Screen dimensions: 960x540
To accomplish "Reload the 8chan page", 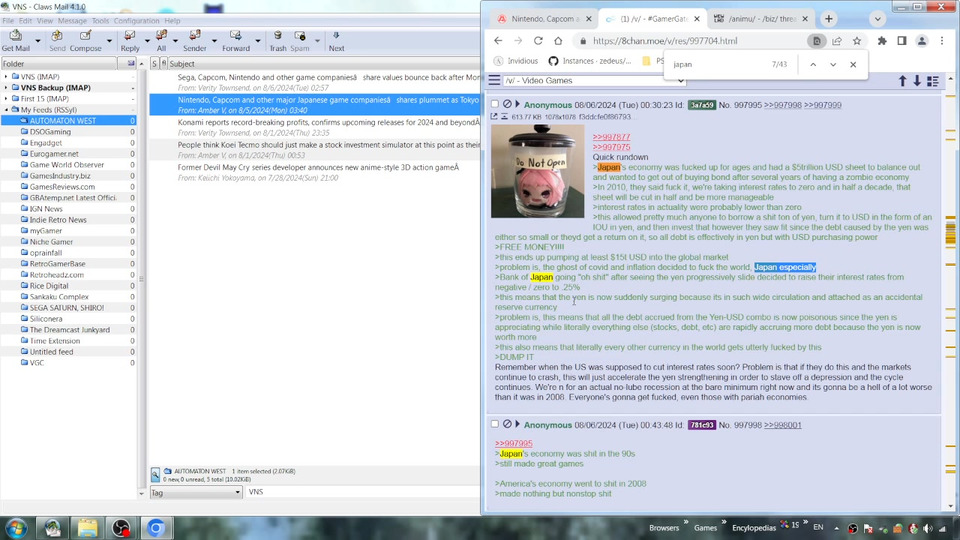I will [x=538, y=41].
